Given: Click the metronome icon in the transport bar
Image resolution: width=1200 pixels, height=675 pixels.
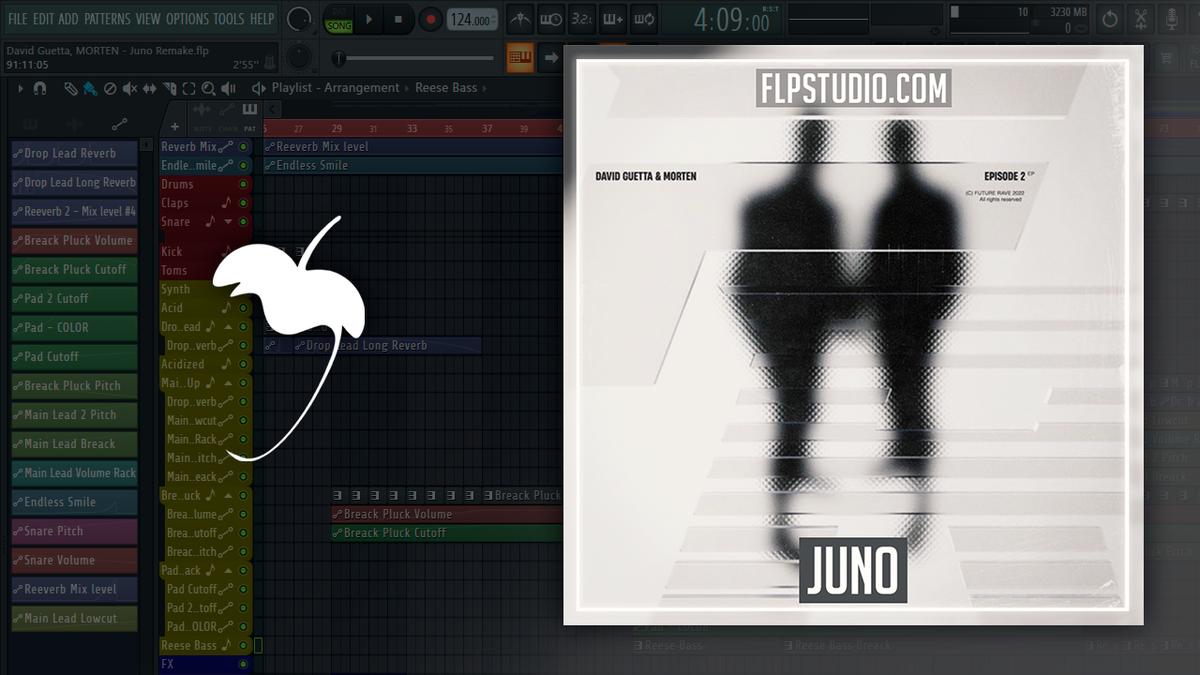Looking at the screenshot, I should [520, 18].
